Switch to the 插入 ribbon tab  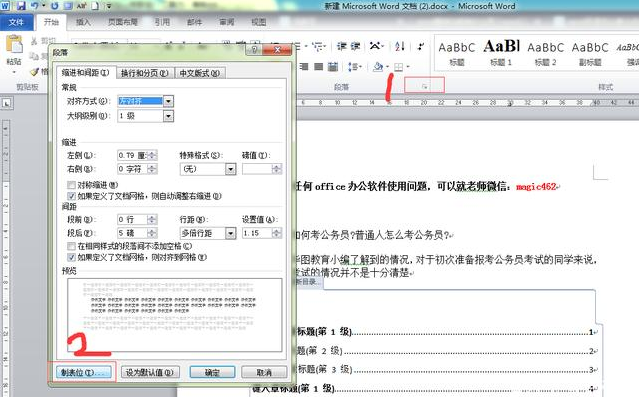click(83, 22)
